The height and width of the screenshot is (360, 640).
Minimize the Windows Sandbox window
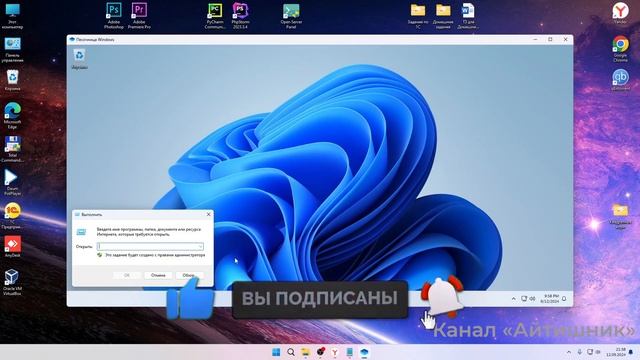click(535, 40)
